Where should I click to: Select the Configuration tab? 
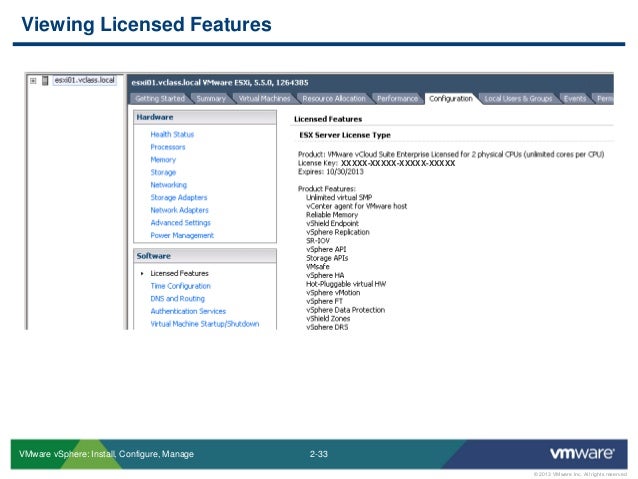[451, 98]
